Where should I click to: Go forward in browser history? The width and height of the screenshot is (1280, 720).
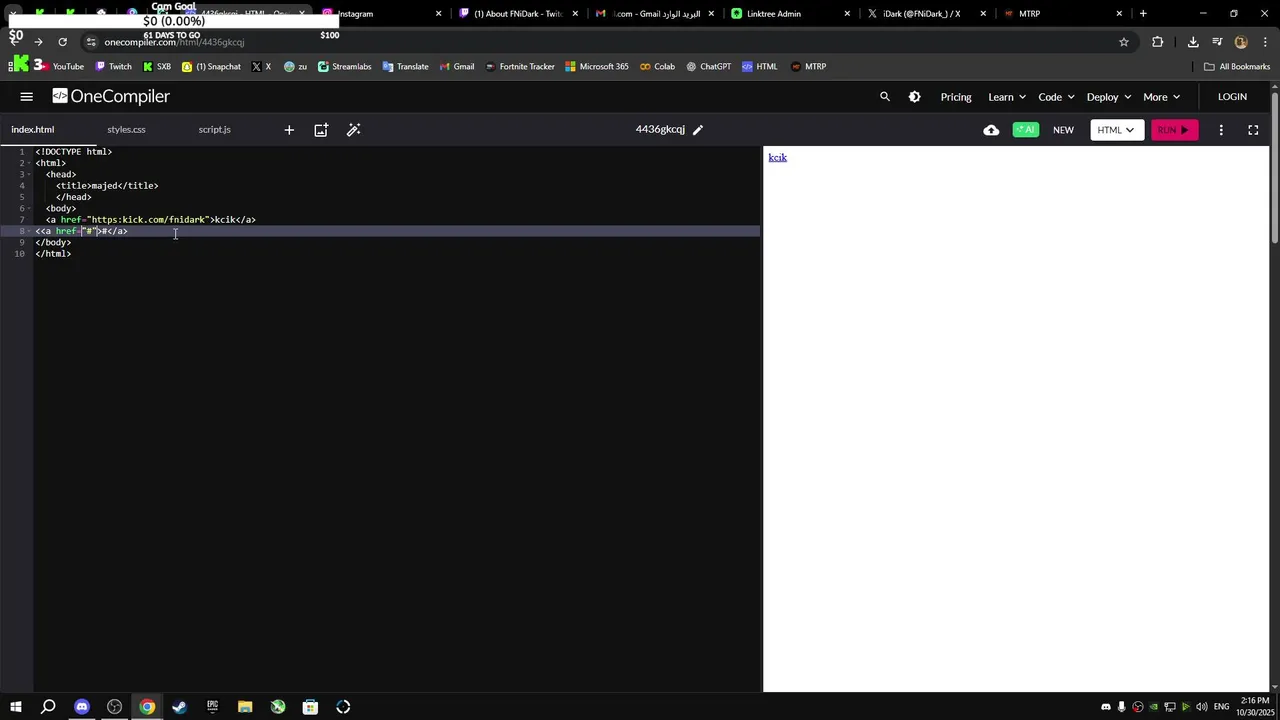[38, 42]
